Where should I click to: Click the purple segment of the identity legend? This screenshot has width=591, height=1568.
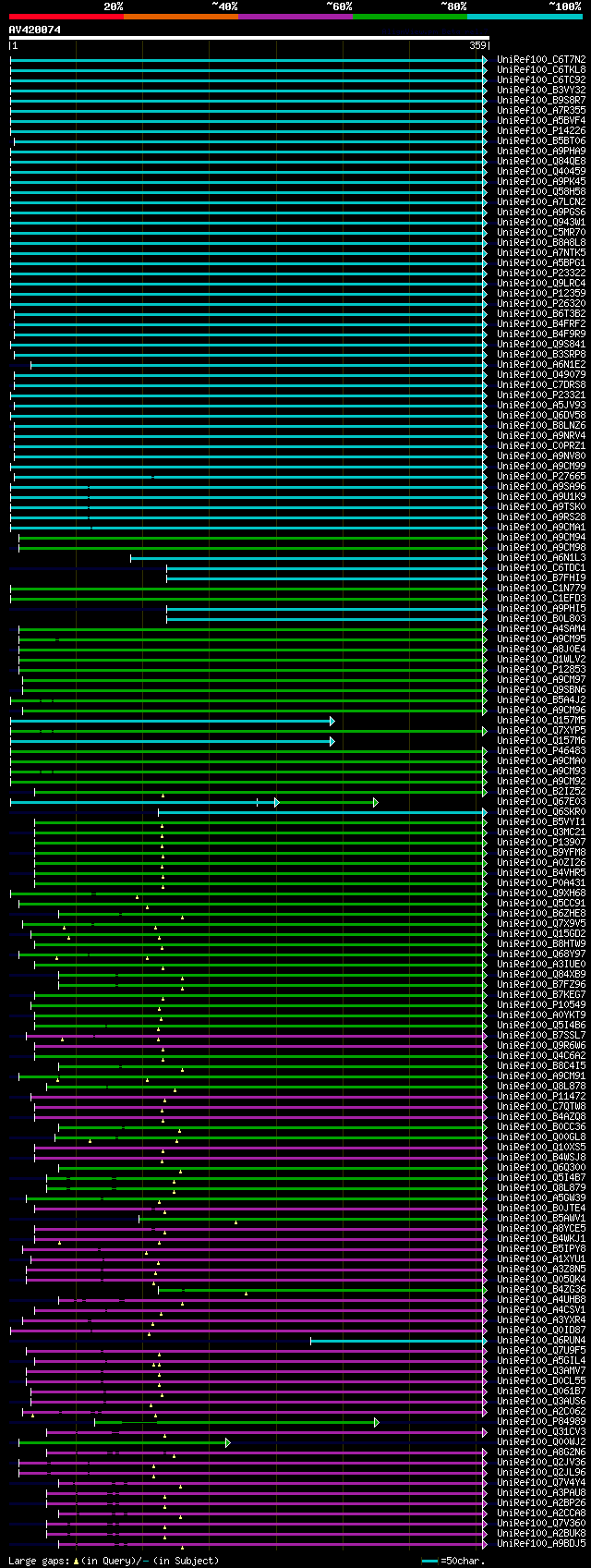(295, 17)
